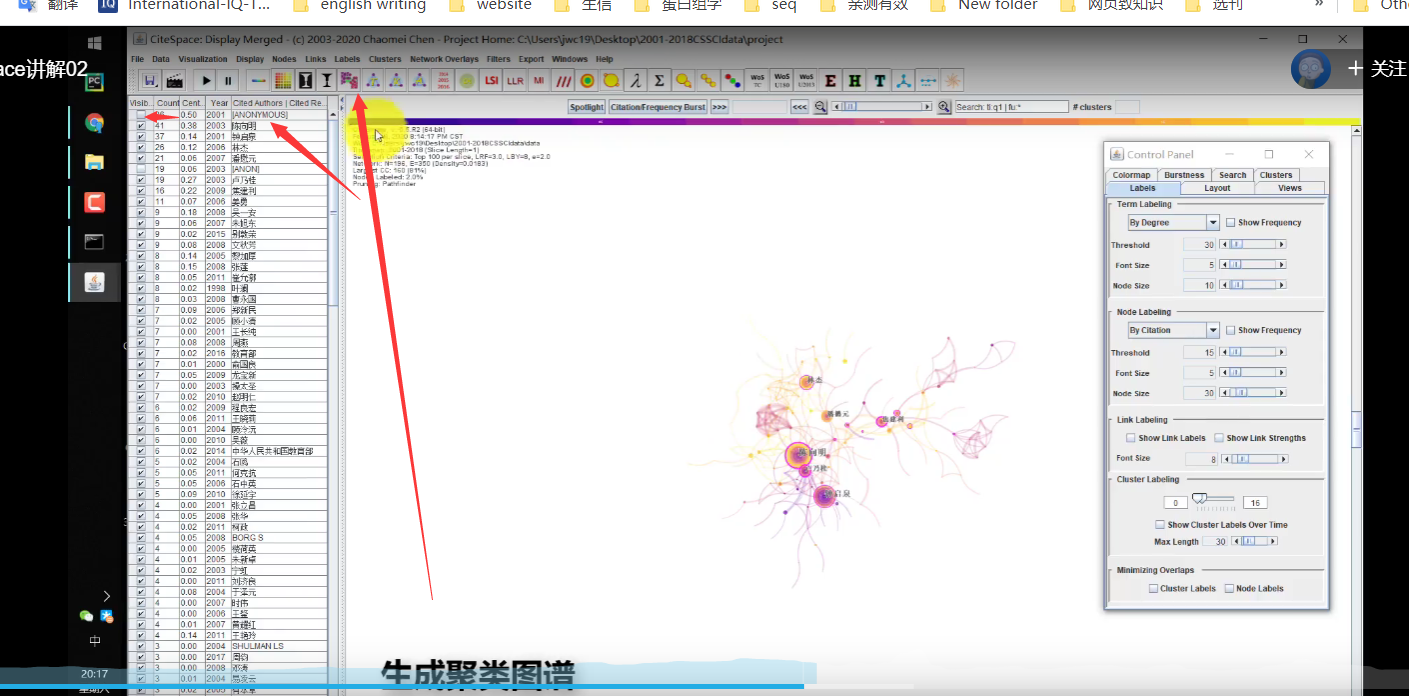
Task: Click the WoS U180 toolbar icon
Action: pos(781,80)
